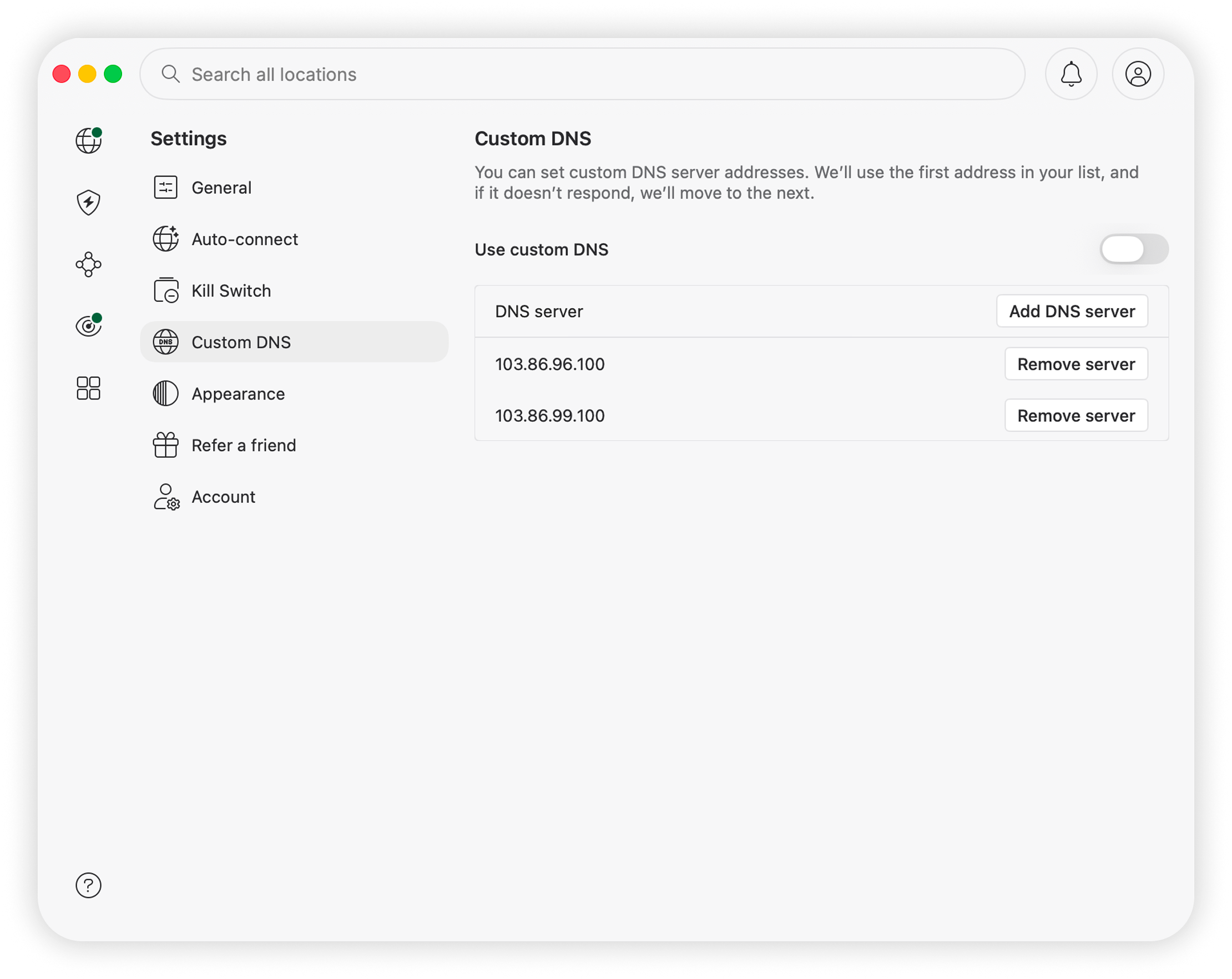Click the DNS server column header
The width and height of the screenshot is (1232, 979).
point(539,311)
